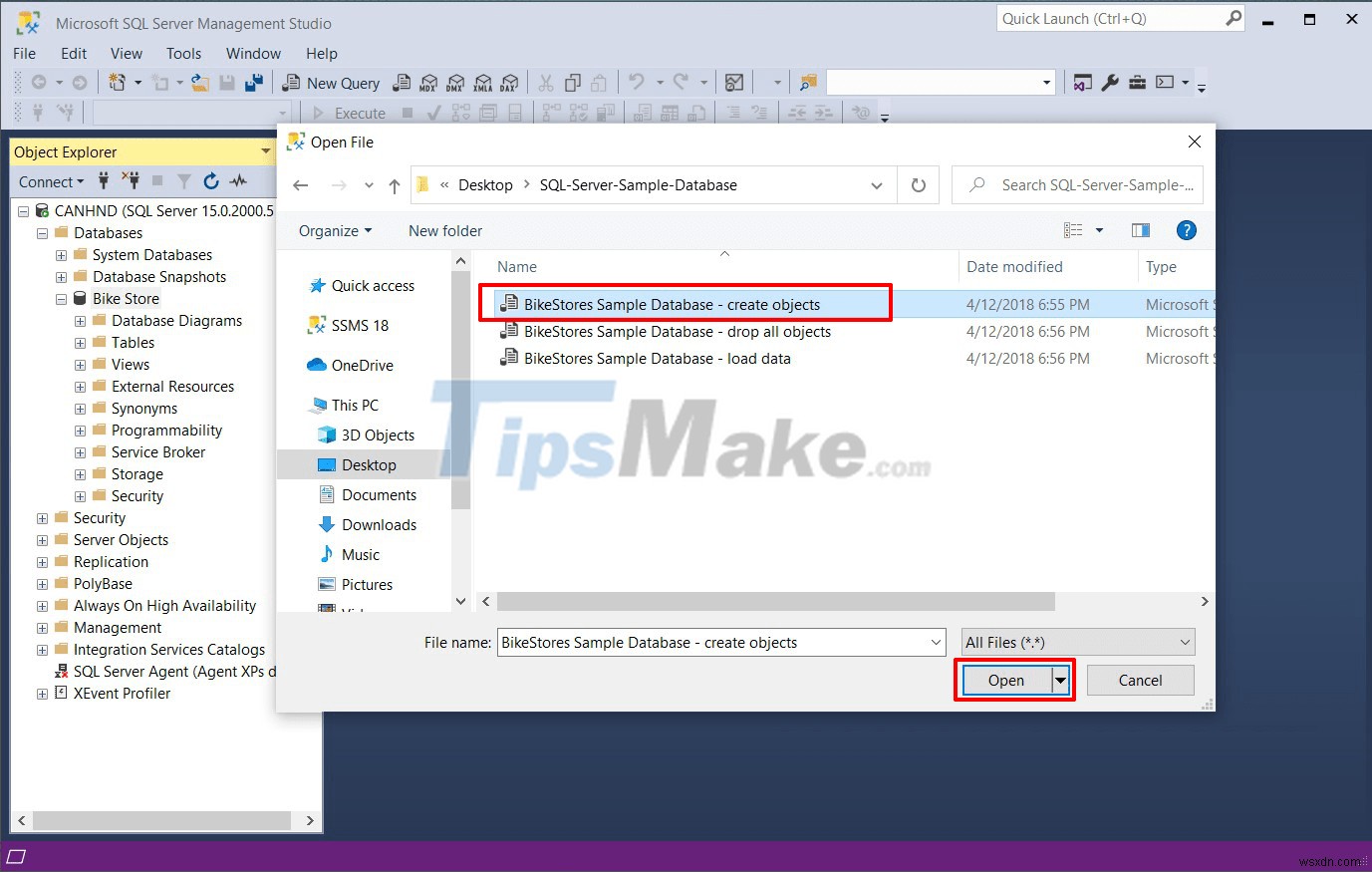Open the Help menu
1372x872 pixels.
pos(322,53)
